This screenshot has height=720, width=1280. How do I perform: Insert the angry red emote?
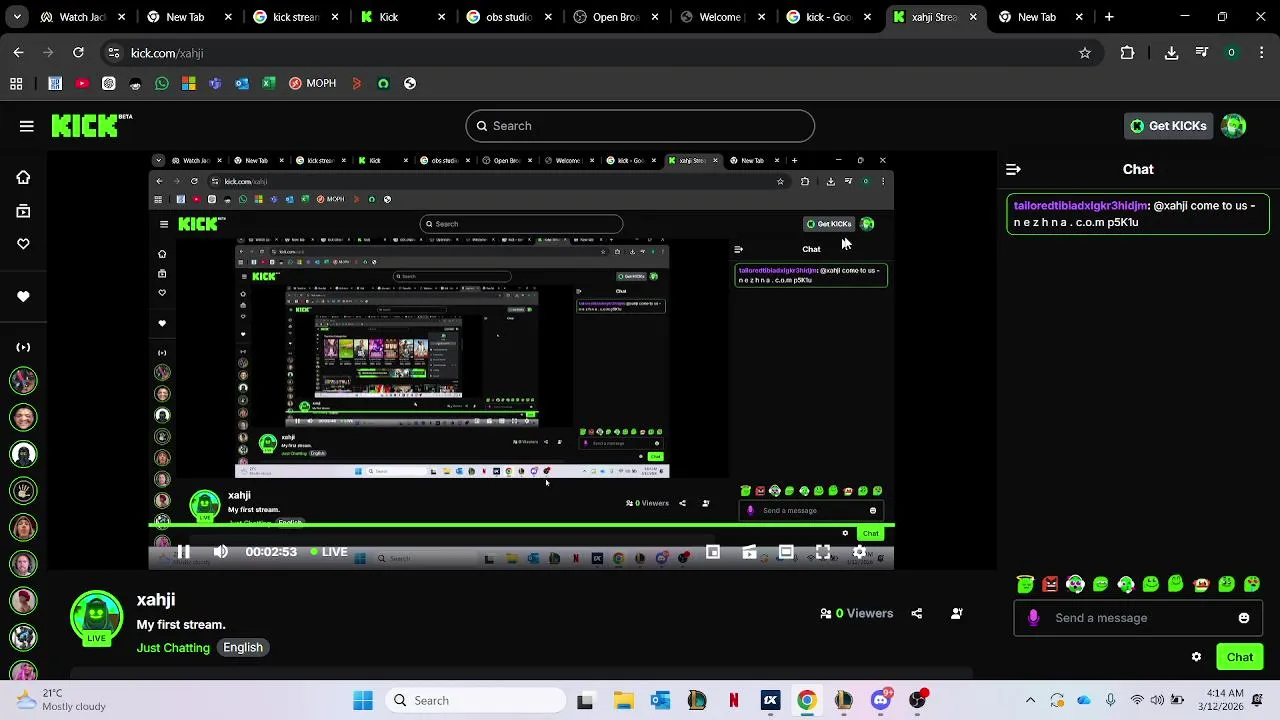click(x=1050, y=584)
